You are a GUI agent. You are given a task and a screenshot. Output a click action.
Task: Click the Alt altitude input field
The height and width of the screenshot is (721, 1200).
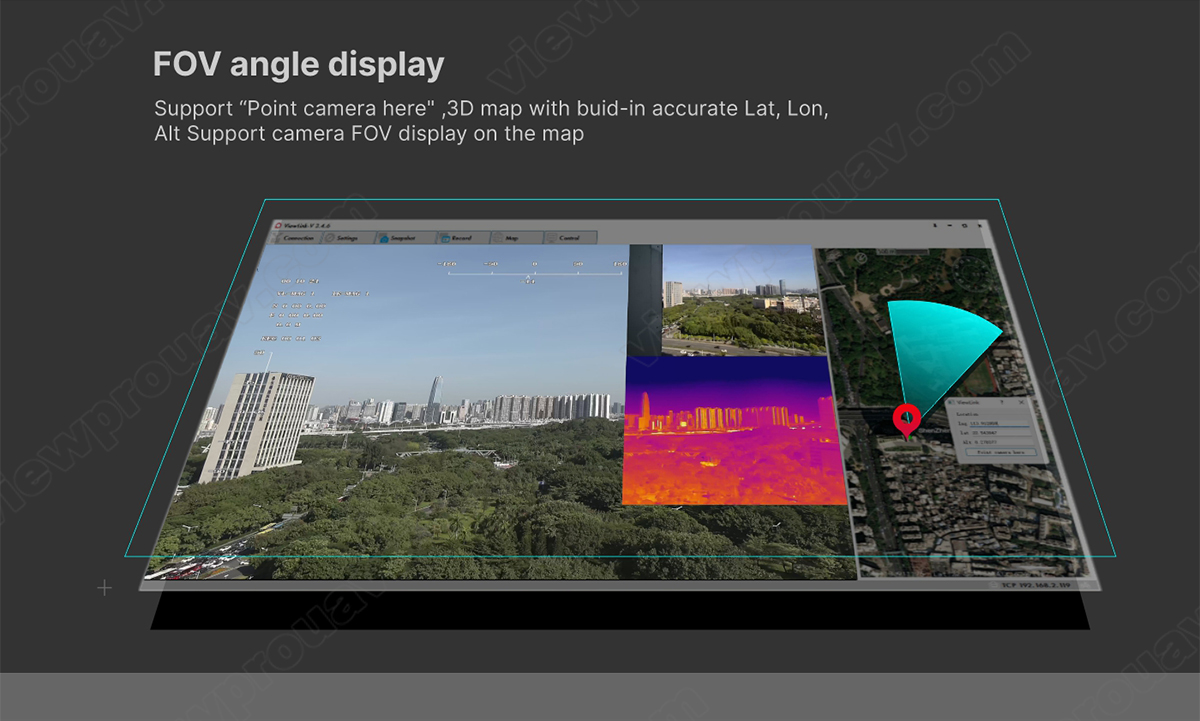[x=1004, y=442]
